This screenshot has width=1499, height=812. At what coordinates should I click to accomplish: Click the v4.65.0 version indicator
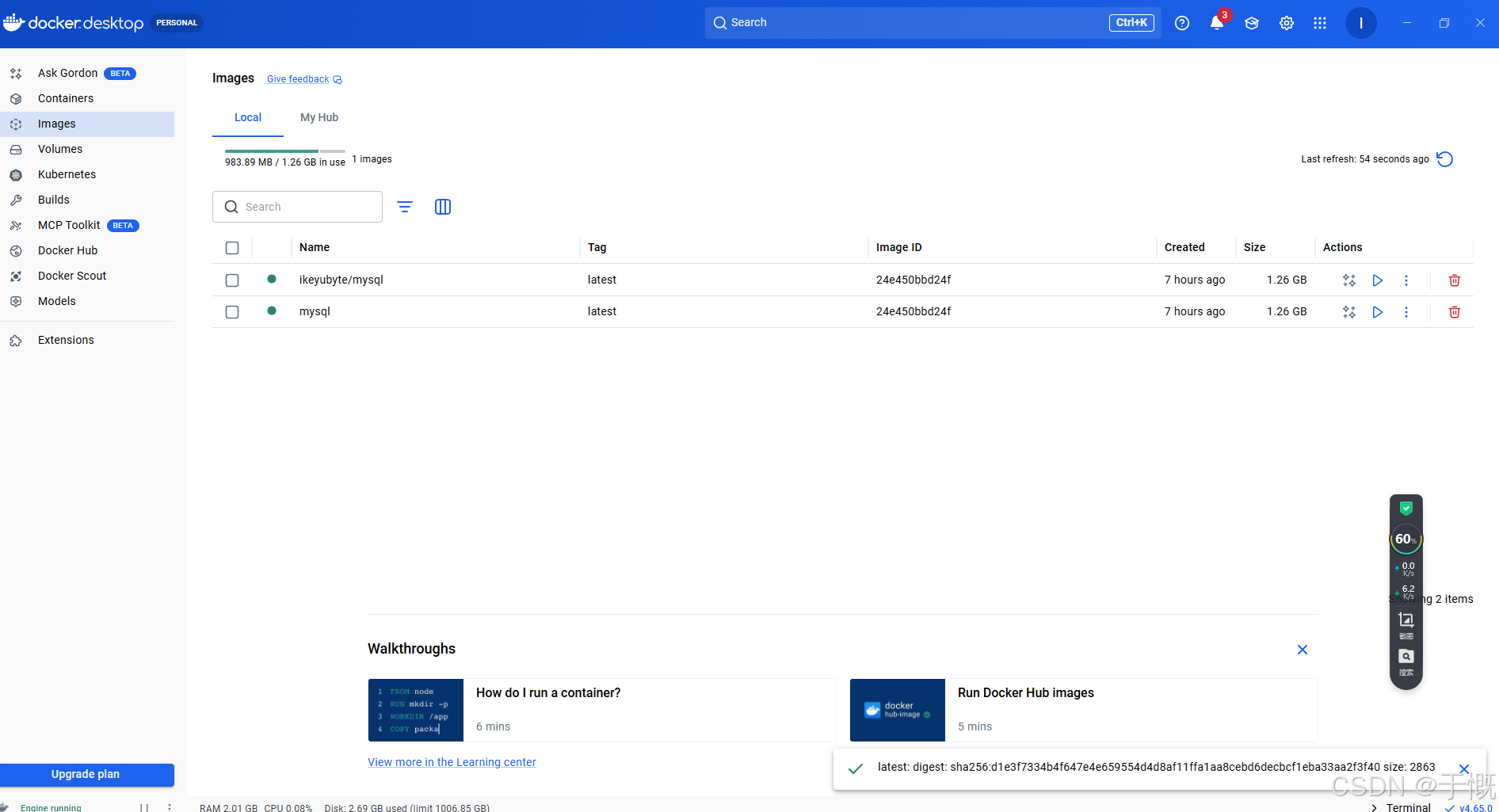point(1468,807)
